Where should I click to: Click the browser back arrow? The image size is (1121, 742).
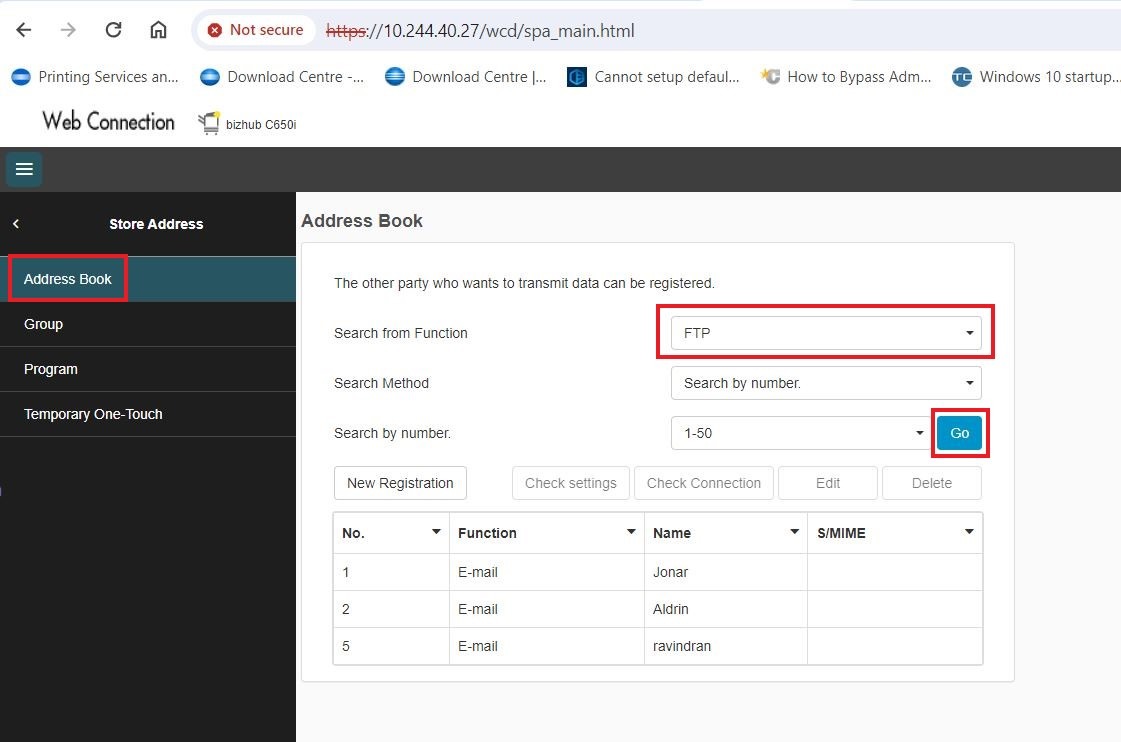[24, 30]
